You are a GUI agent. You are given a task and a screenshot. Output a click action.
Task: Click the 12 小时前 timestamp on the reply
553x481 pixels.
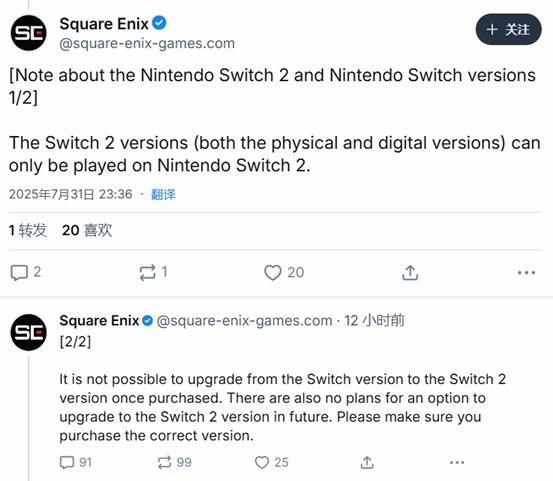(x=374, y=321)
